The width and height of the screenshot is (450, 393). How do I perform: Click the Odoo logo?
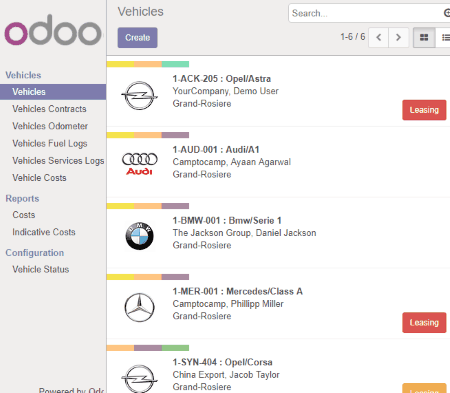(x=53, y=30)
